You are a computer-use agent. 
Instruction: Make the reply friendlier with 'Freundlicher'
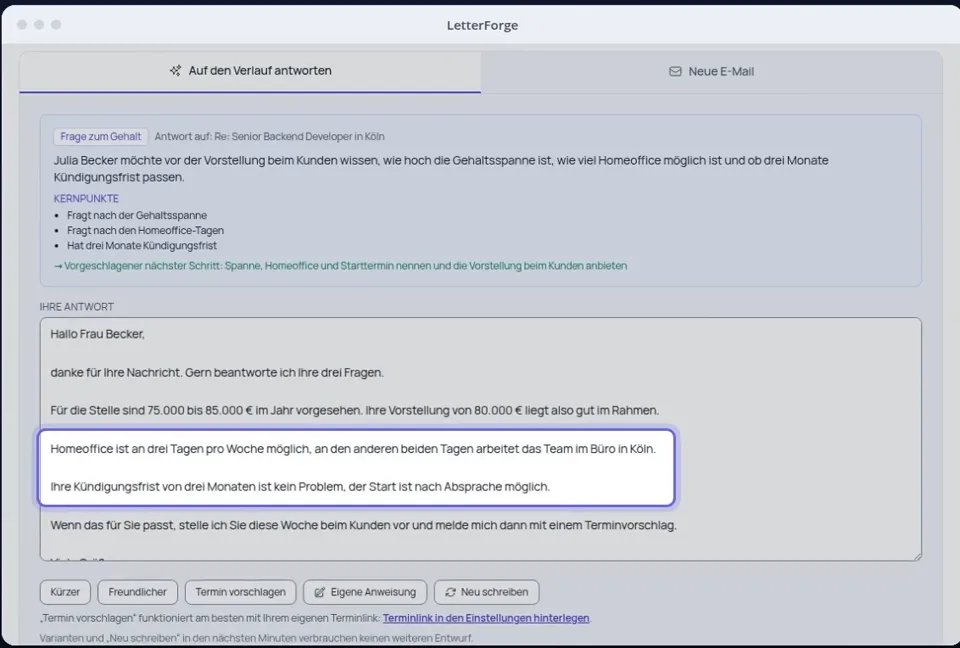(138, 592)
